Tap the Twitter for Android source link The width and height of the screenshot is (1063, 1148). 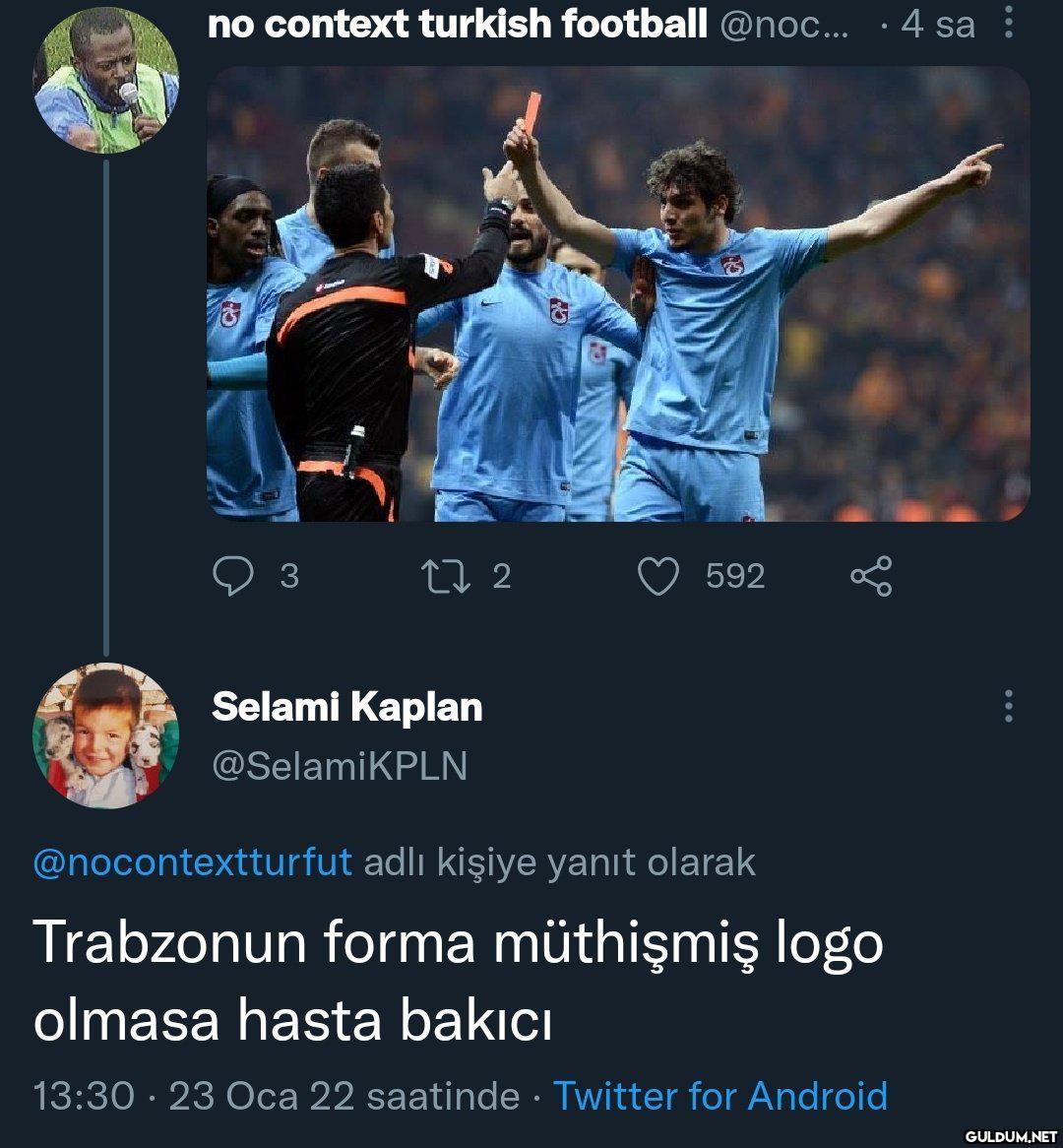point(720,1096)
